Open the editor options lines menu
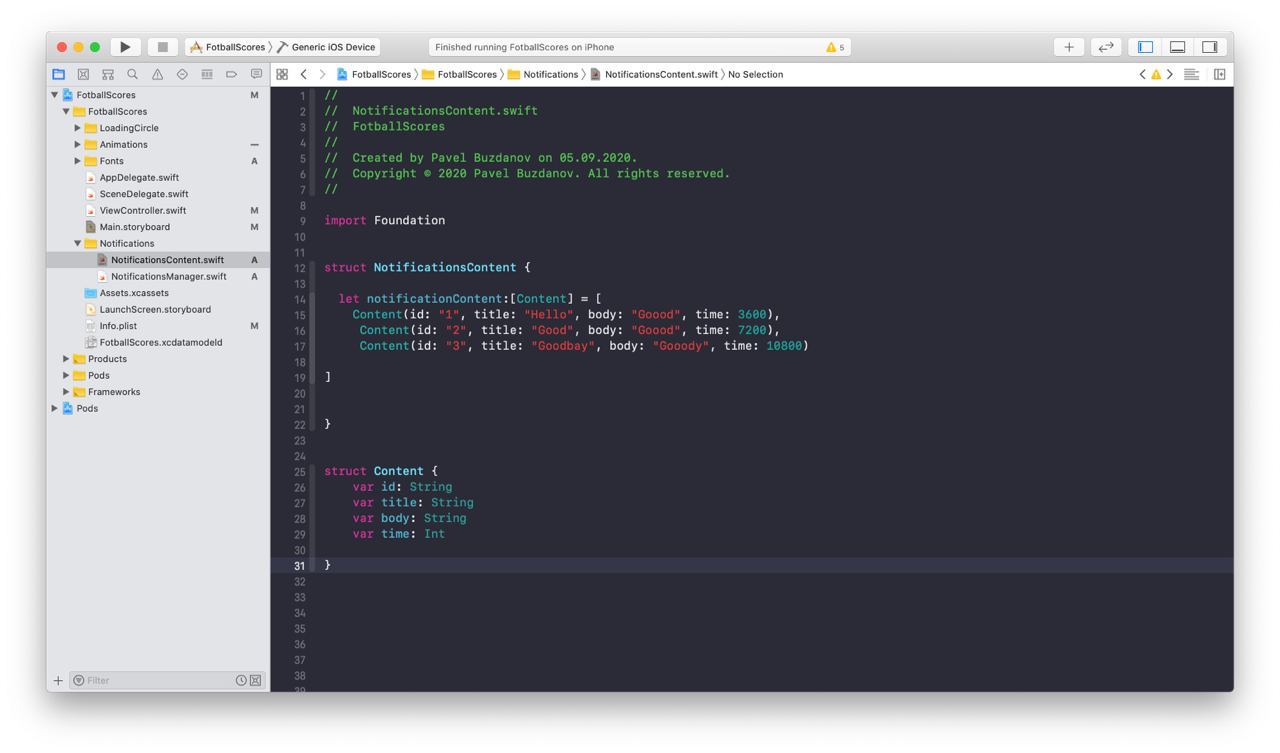The width and height of the screenshot is (1280, 753). (1191, 74)
